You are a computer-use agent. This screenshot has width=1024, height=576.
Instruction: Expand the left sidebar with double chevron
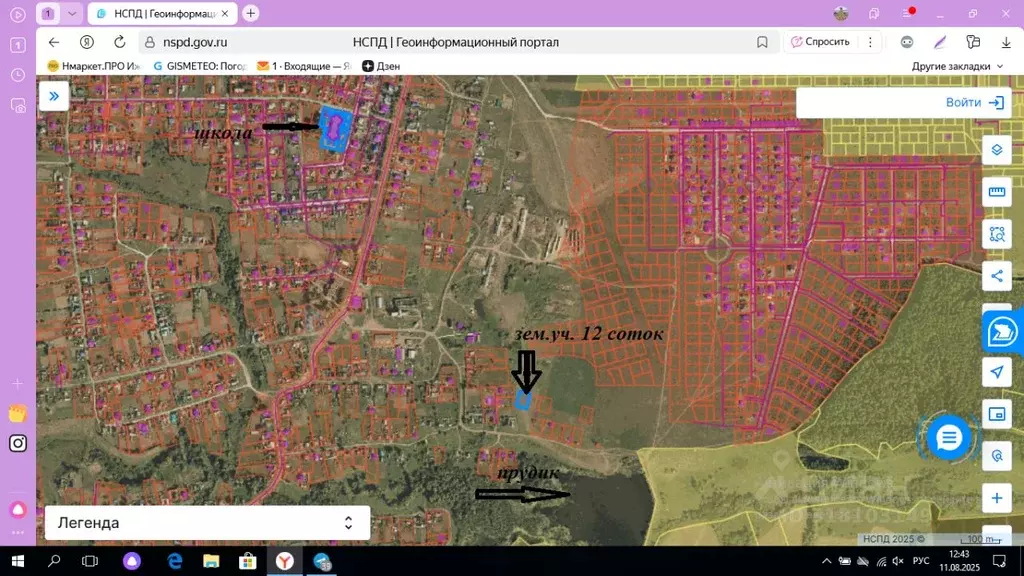53,96
